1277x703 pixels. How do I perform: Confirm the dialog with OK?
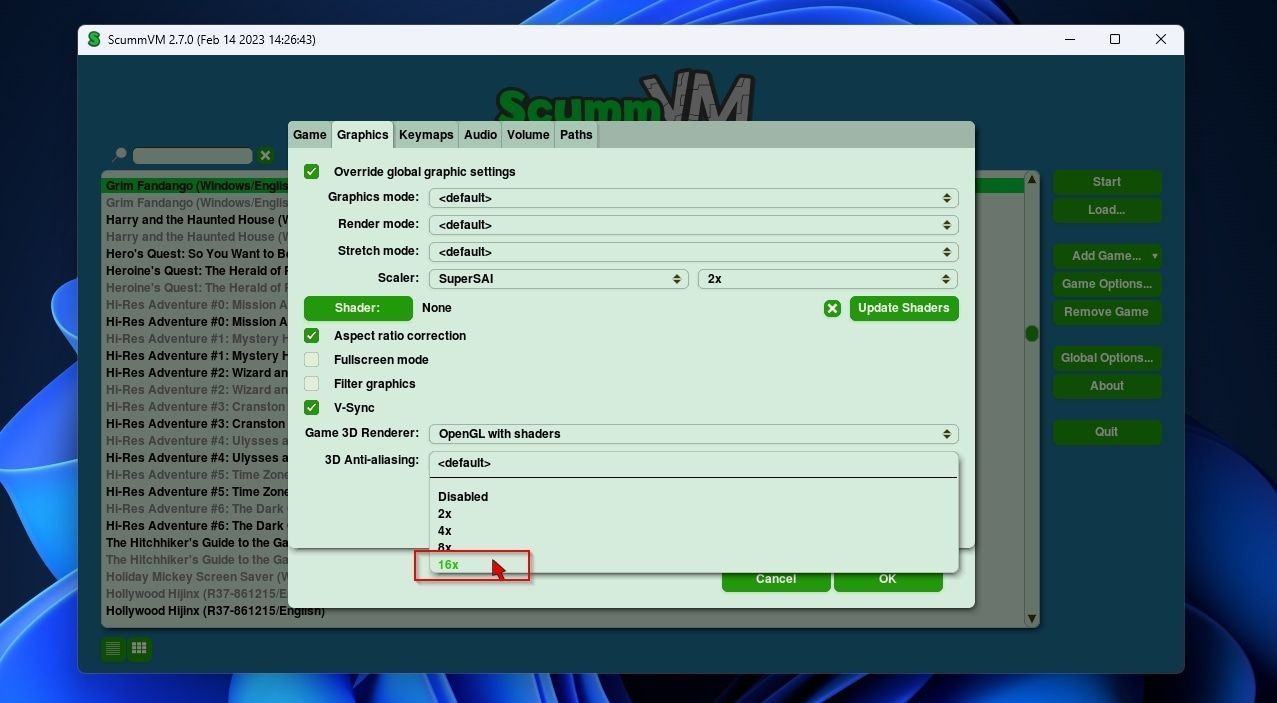click(888, 579)
